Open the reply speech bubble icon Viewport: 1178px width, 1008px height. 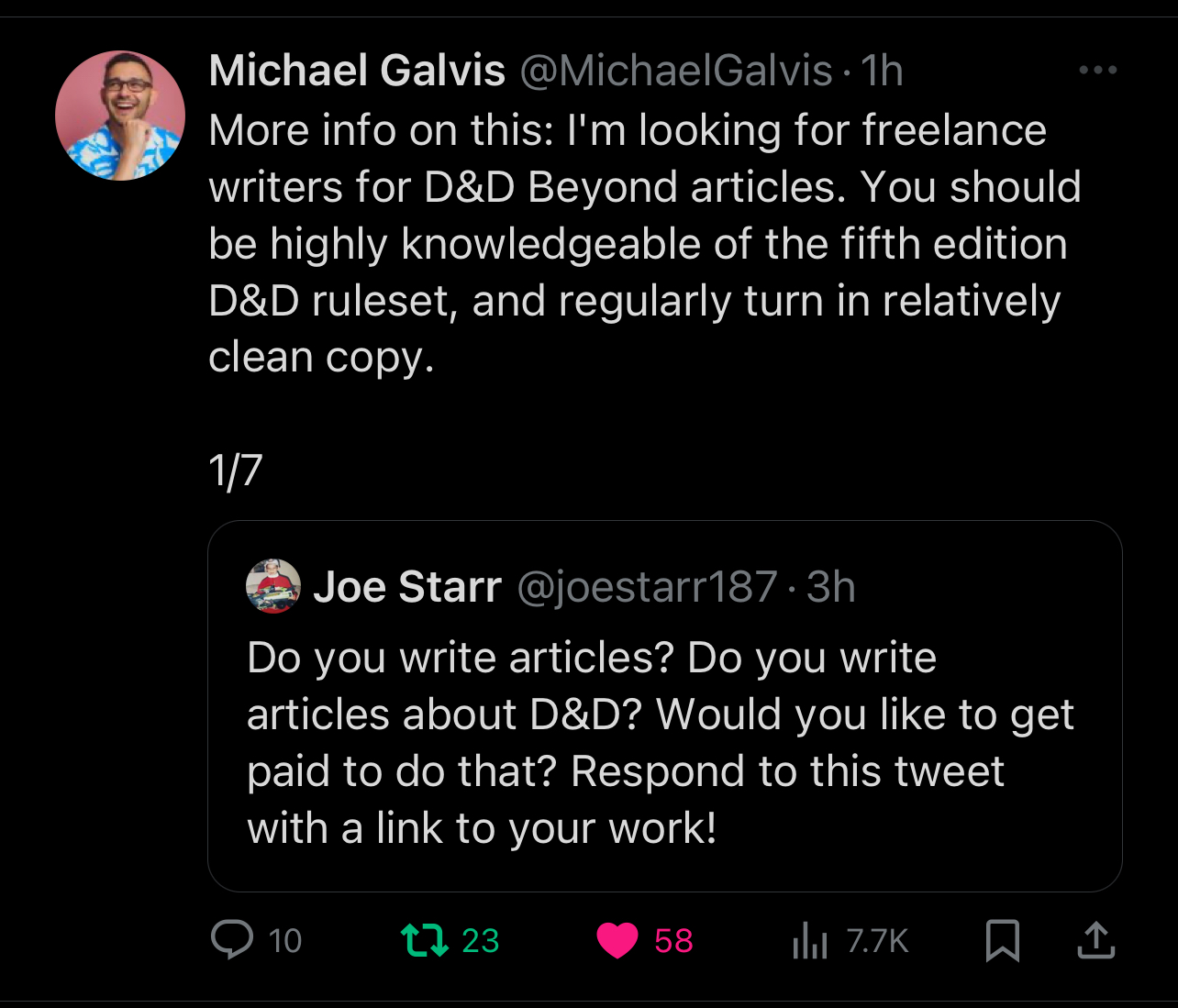pos(232,940)
